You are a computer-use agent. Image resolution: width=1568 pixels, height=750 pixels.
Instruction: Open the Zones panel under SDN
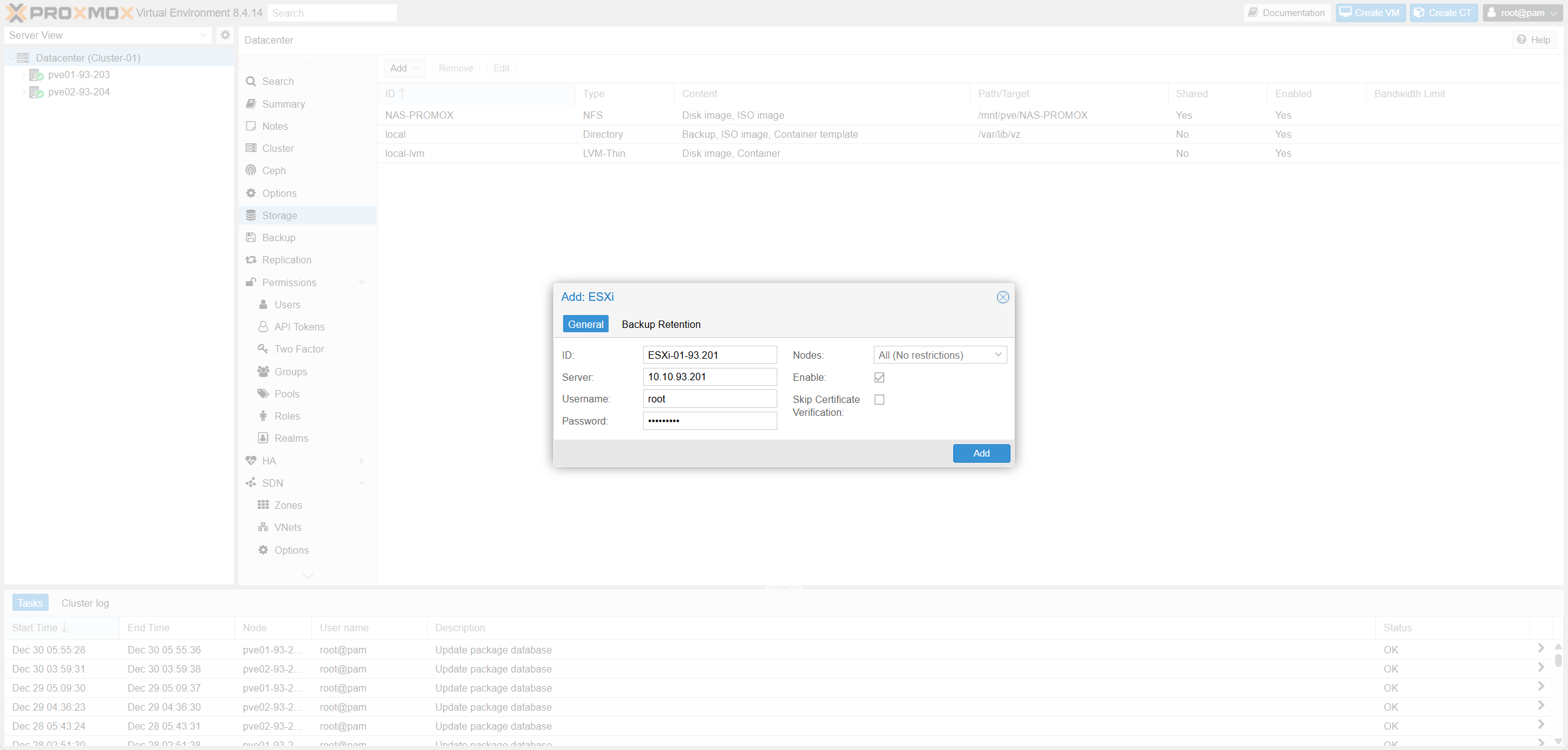tap(287, 505)
